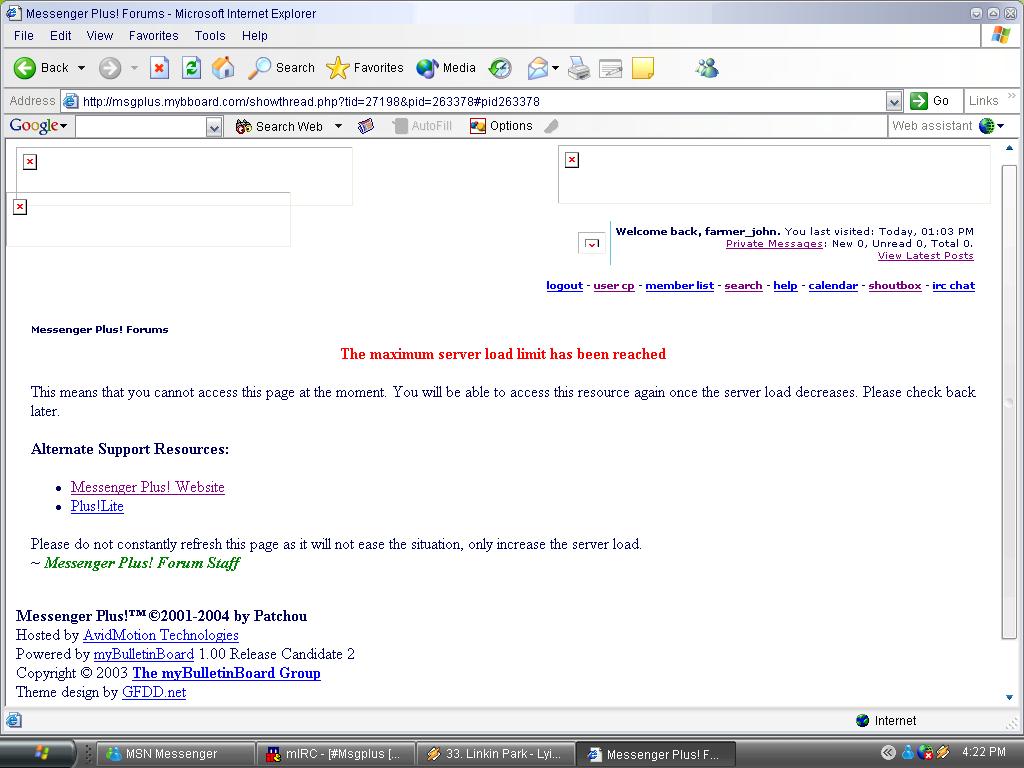Screen dimensions: 1024x768
Task: Click the Edit page toolbar icon
Action: click(x=611, y=68)
